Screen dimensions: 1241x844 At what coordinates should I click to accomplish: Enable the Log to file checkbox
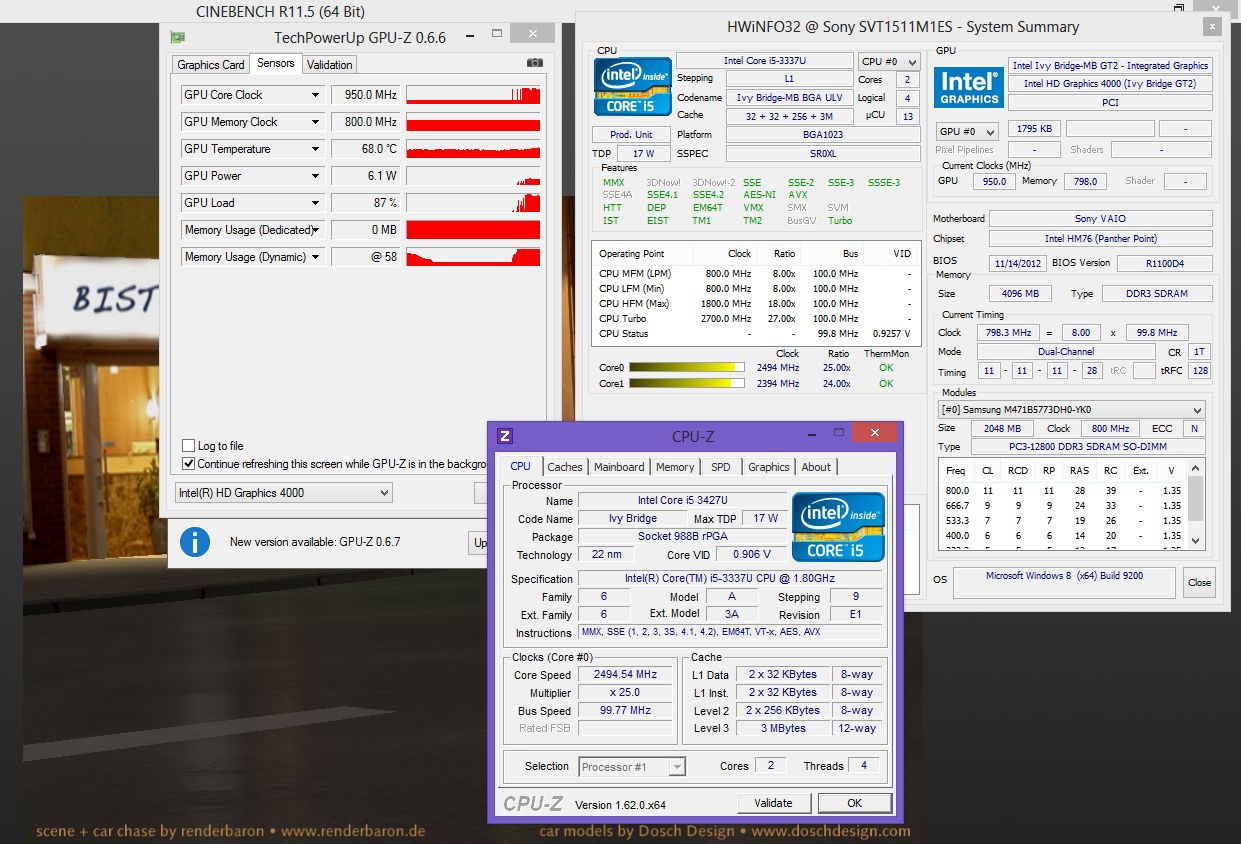point(189,446)
